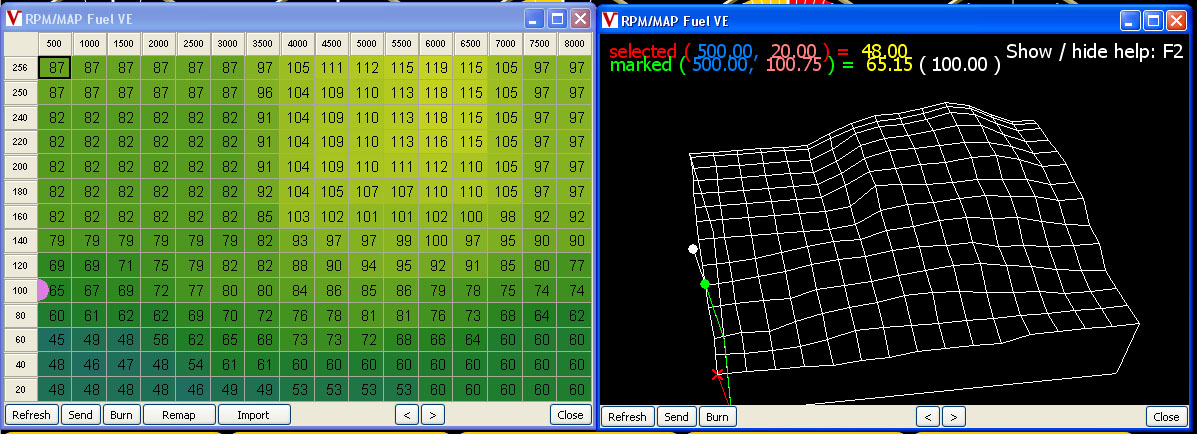The width and height of the screenshot is (1197, 434).
Task: Select the 8000 RPM column header
Action: pos(574,43)
